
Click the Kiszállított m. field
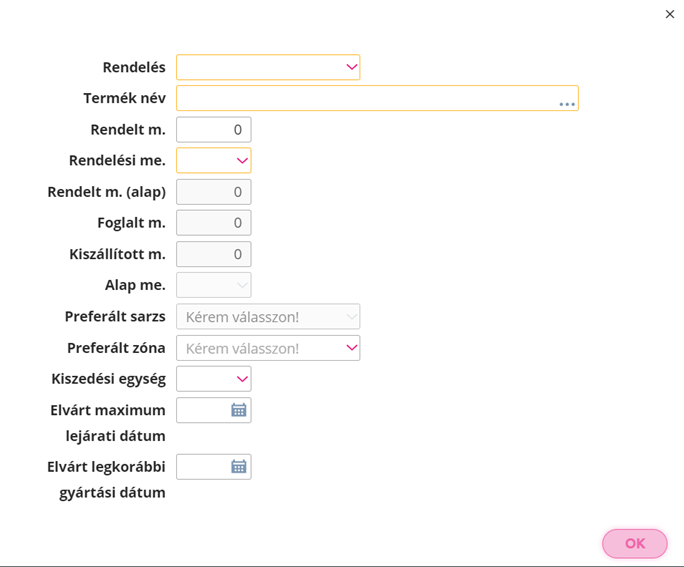coord(214,254)
